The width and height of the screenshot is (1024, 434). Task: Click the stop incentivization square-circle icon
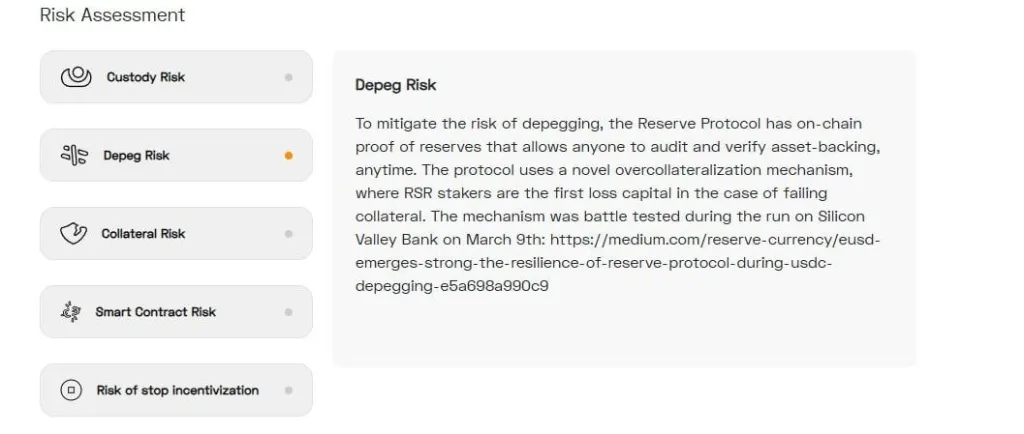pos(71,390)
